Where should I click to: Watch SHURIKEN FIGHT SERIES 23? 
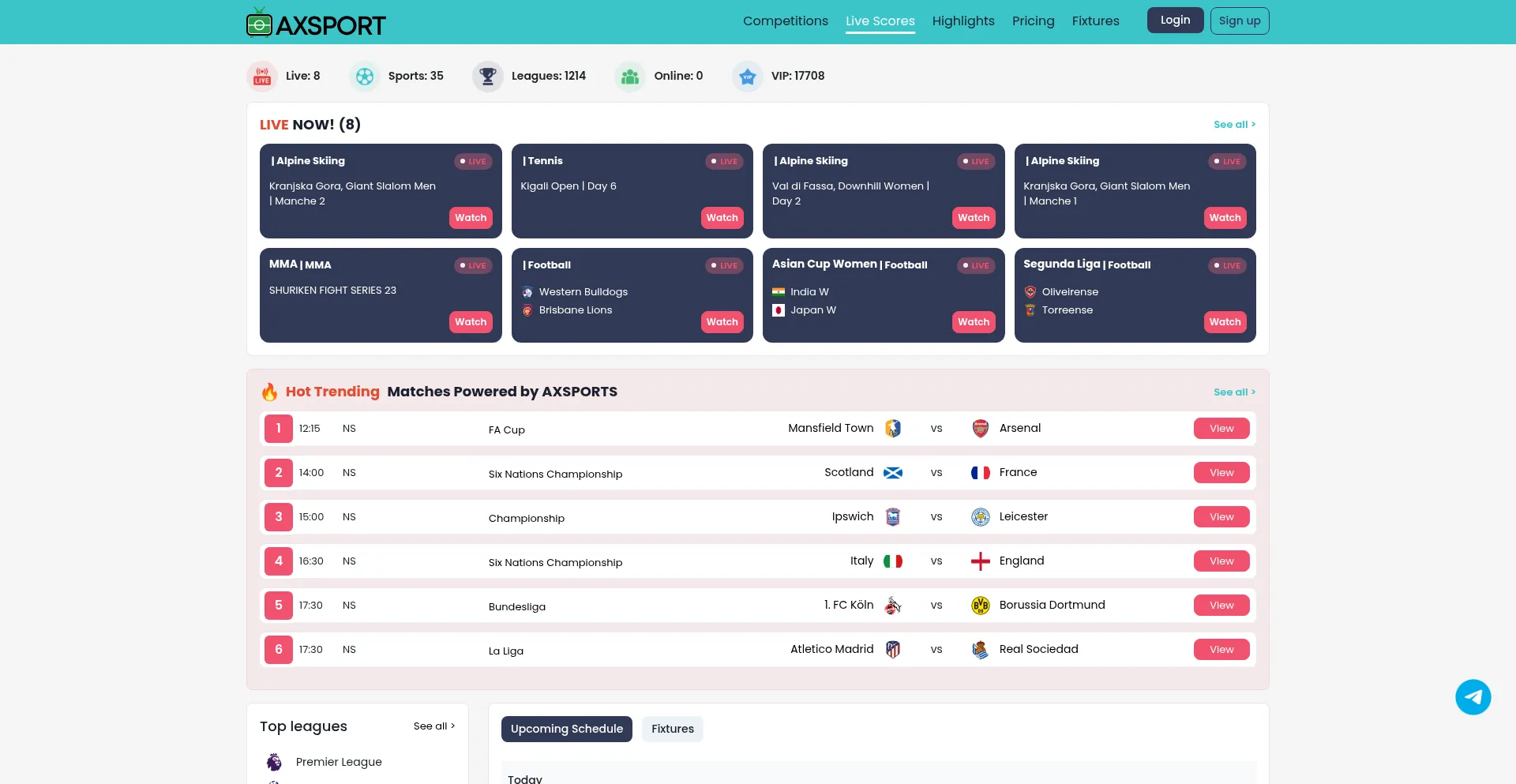[x=471, y=322]
